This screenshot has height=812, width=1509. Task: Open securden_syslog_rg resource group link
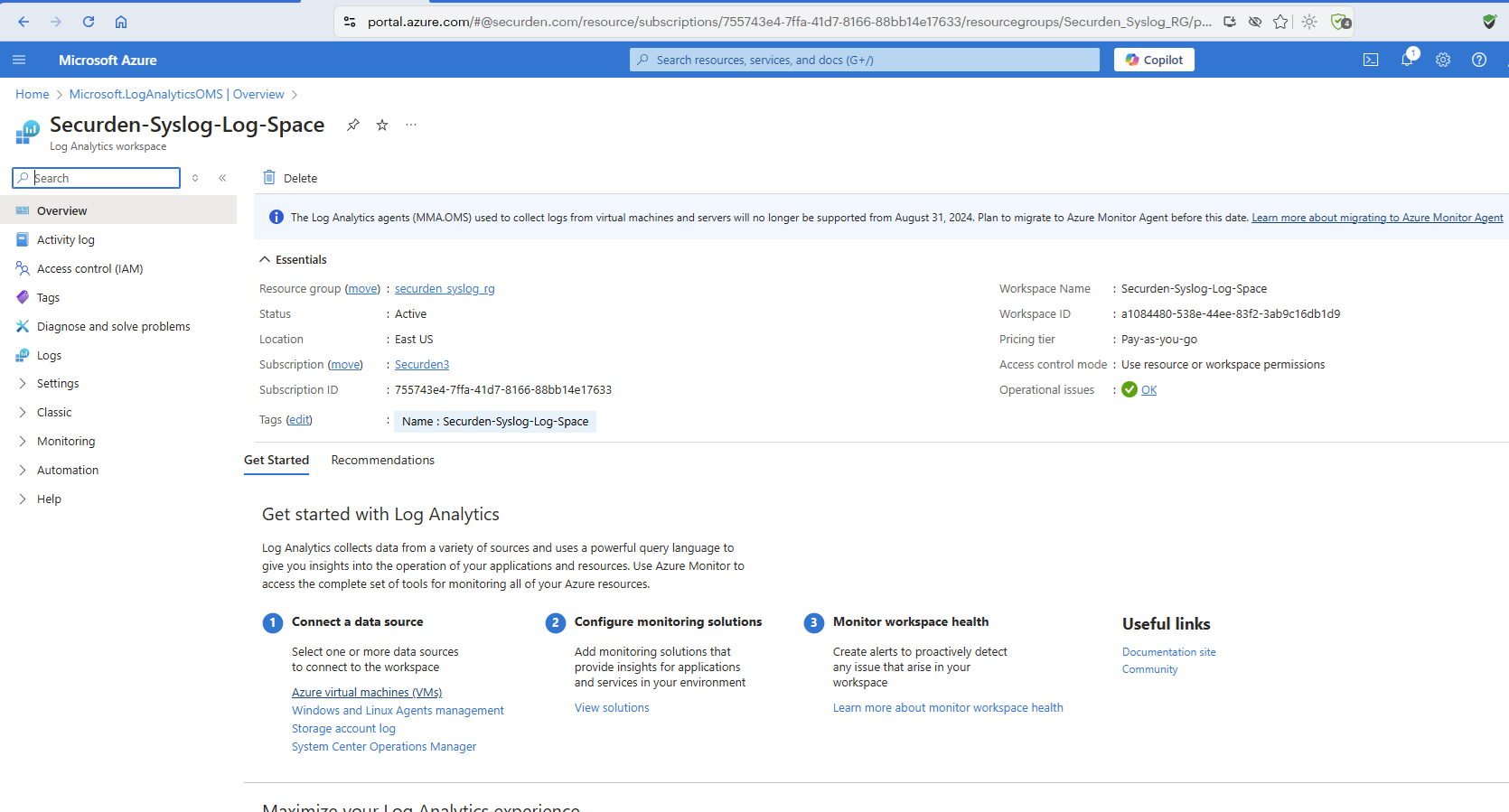point(445,289)
